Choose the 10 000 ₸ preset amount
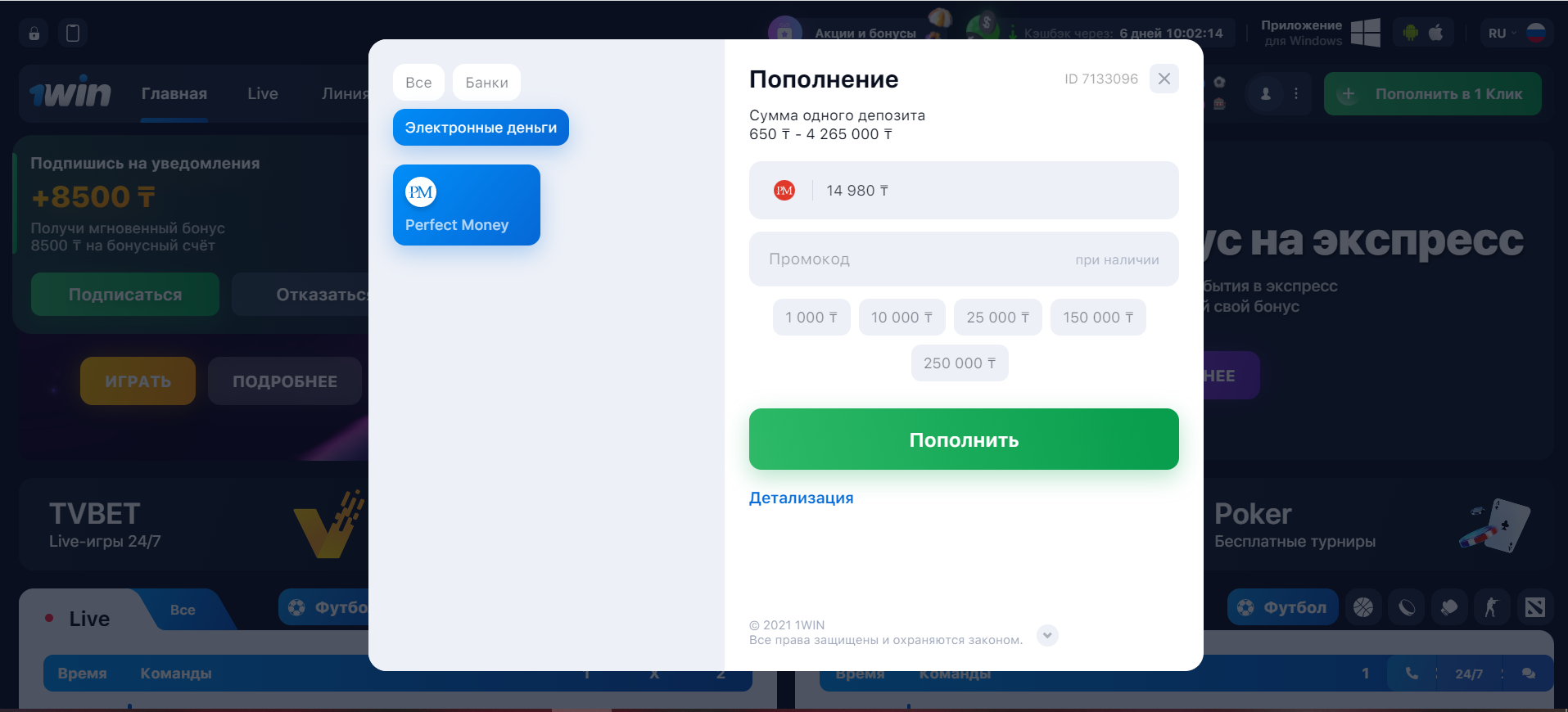Viewport: 1568px width, 712px height. click(x=901, y=317)
